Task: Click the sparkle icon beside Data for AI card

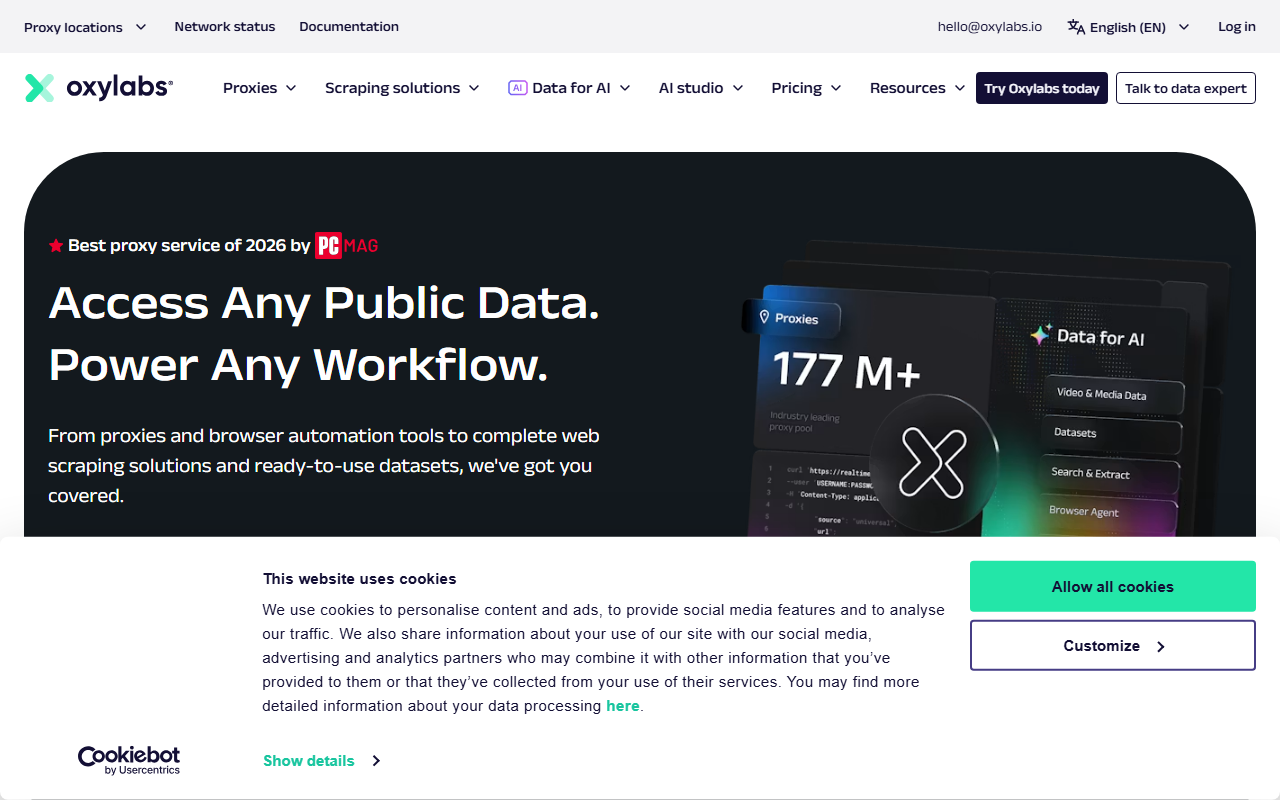Action: coord(1041,335)
